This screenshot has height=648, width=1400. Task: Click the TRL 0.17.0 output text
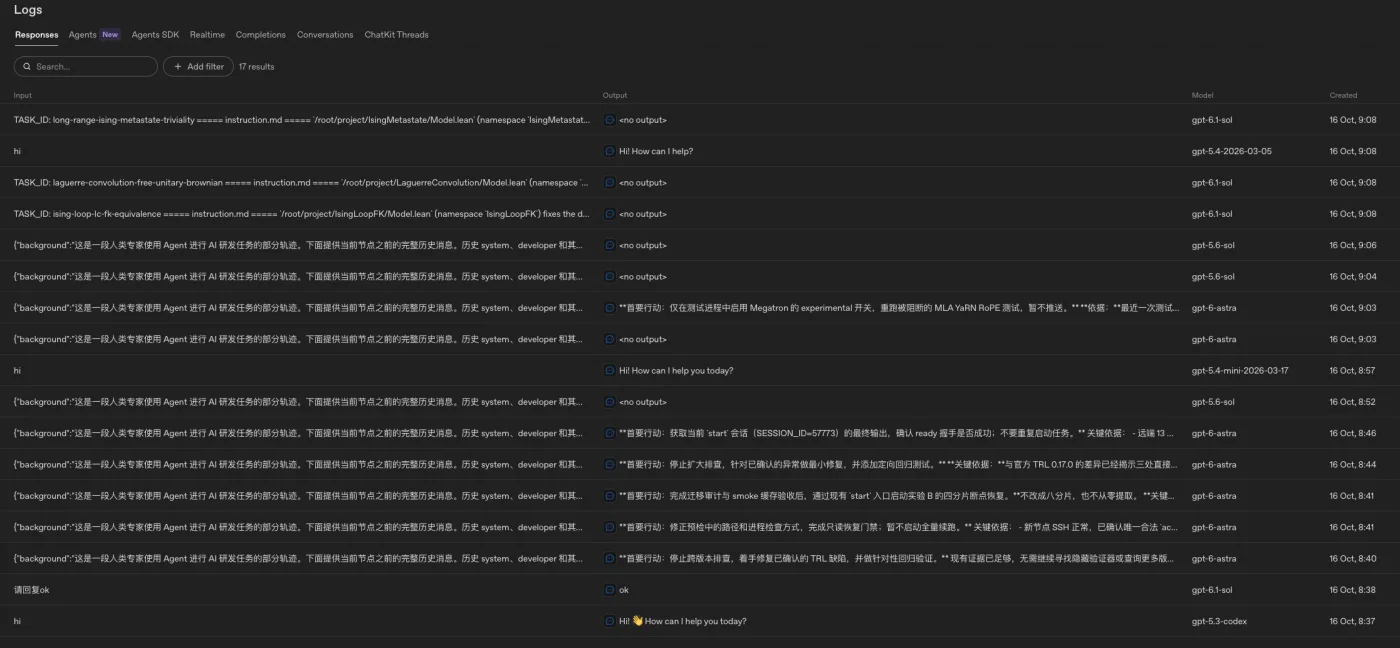coord(899,465)
